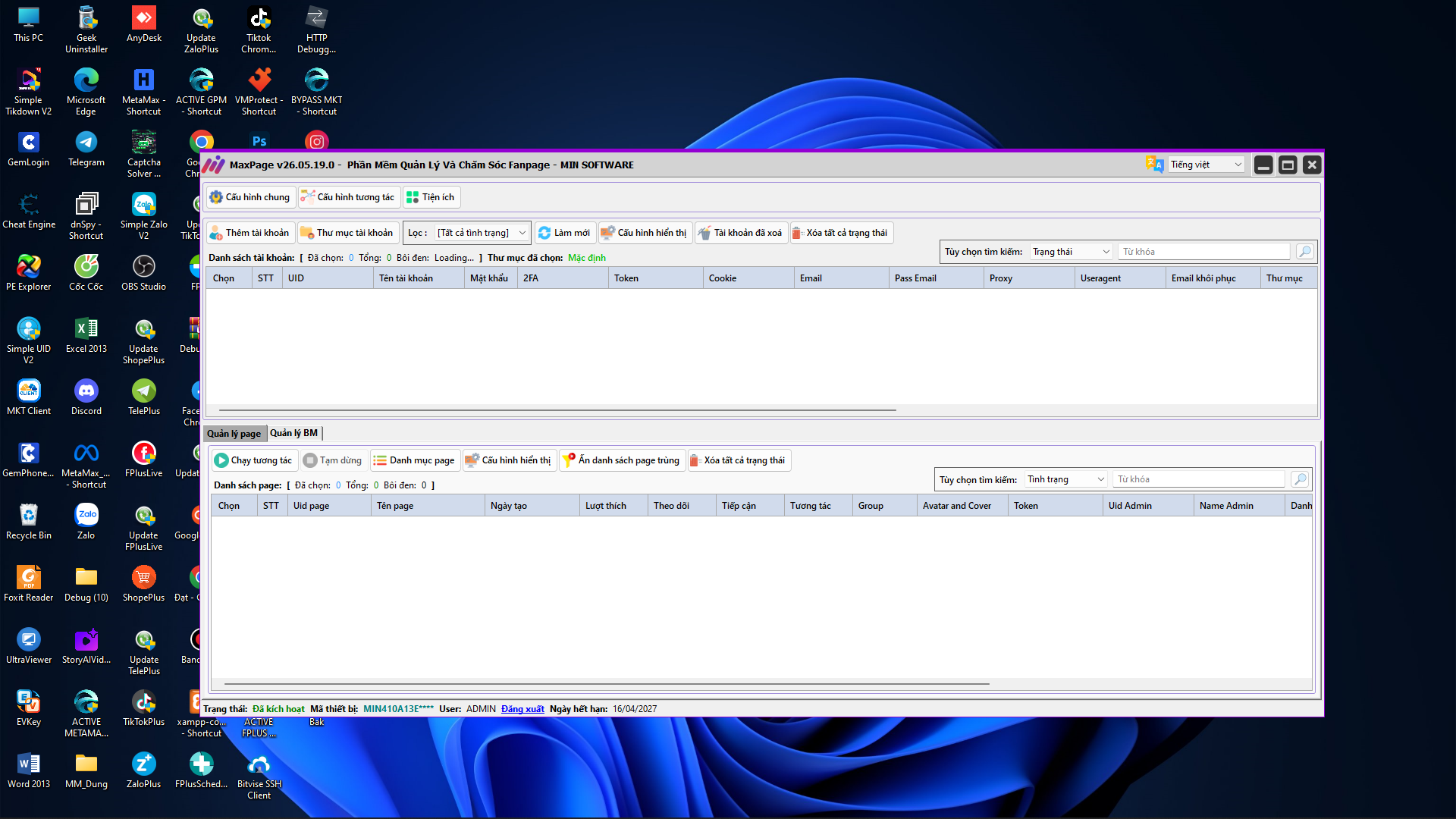Open Cấu hình tương tác settings
The image size is (1456, 819).
coord(348,197)
